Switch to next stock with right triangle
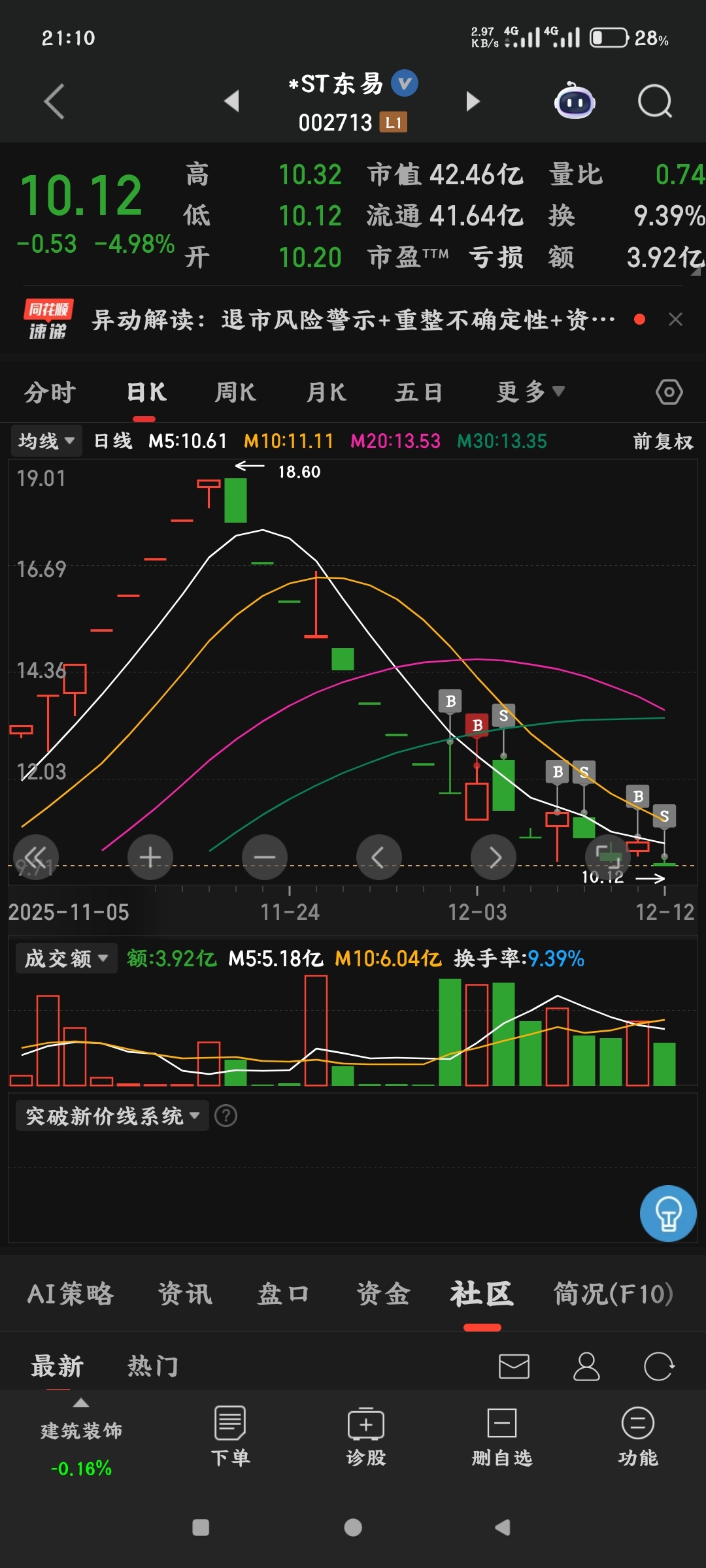Screen dimensions: 706x1568 point(473,101)
